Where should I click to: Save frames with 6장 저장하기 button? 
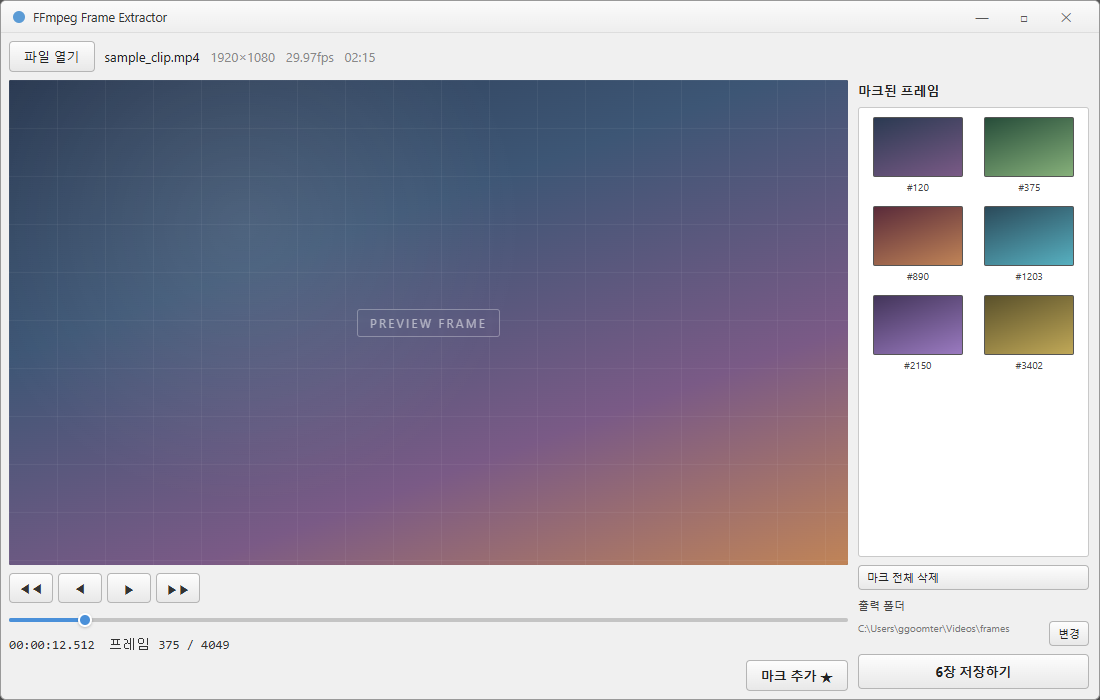pyautogui.click(x=973, y=672)
